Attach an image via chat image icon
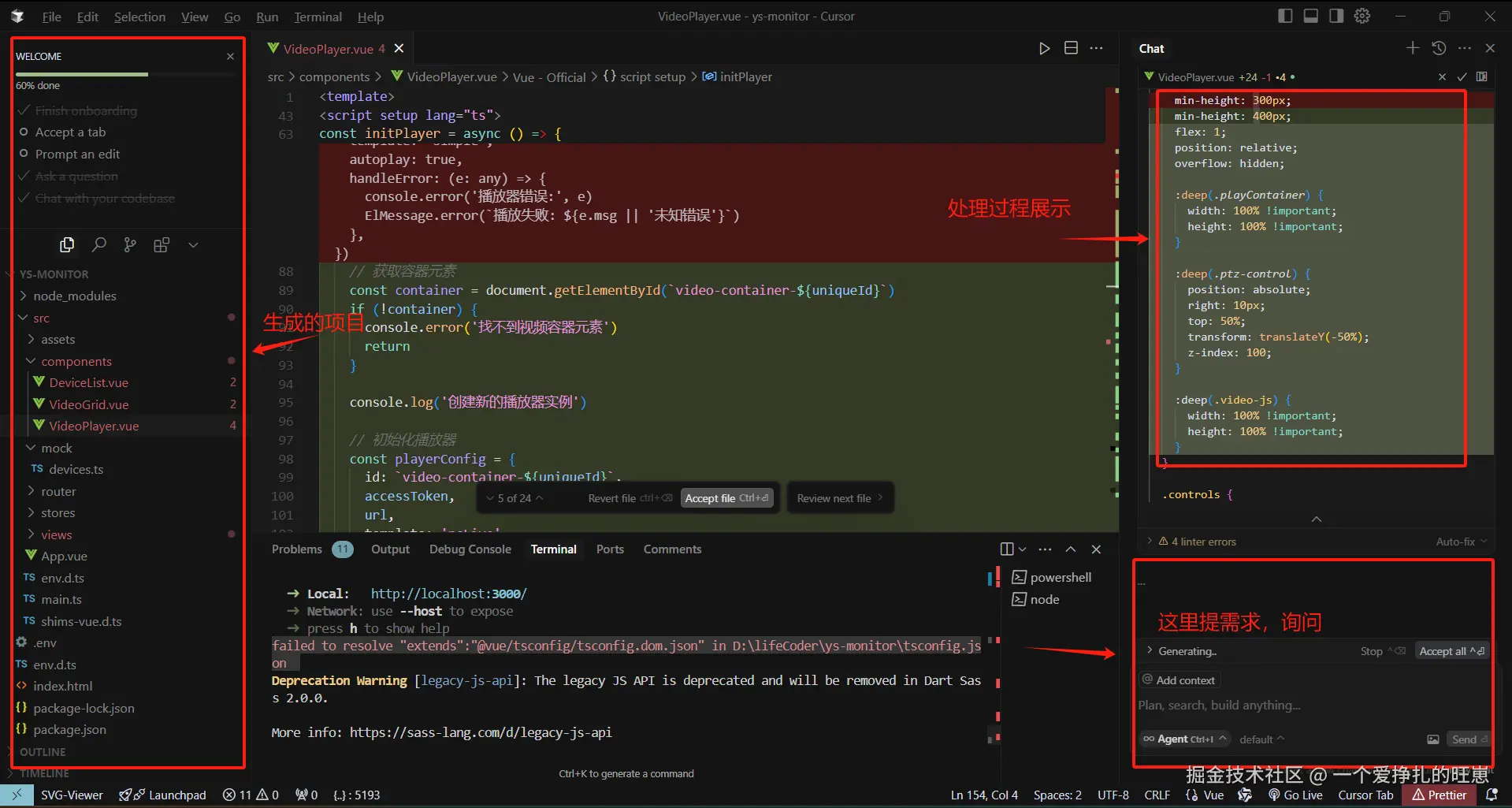This screenshot has width=1512, height=808. 1433,739
